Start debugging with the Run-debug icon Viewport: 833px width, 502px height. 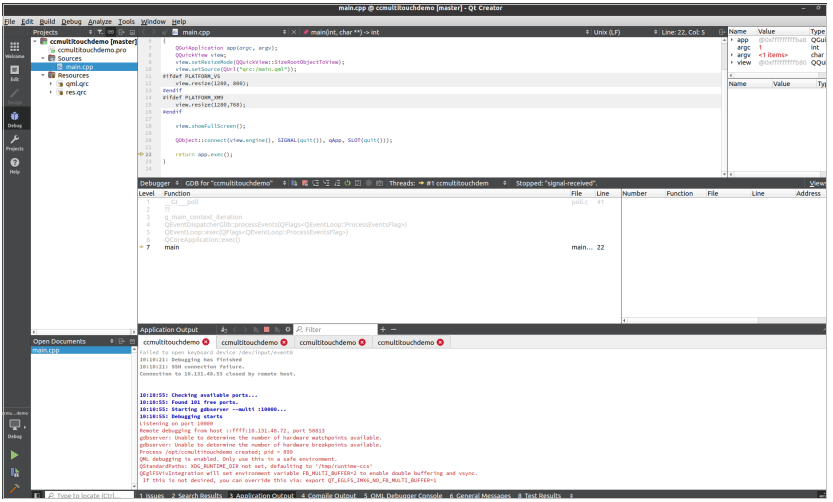pos(14,472)
